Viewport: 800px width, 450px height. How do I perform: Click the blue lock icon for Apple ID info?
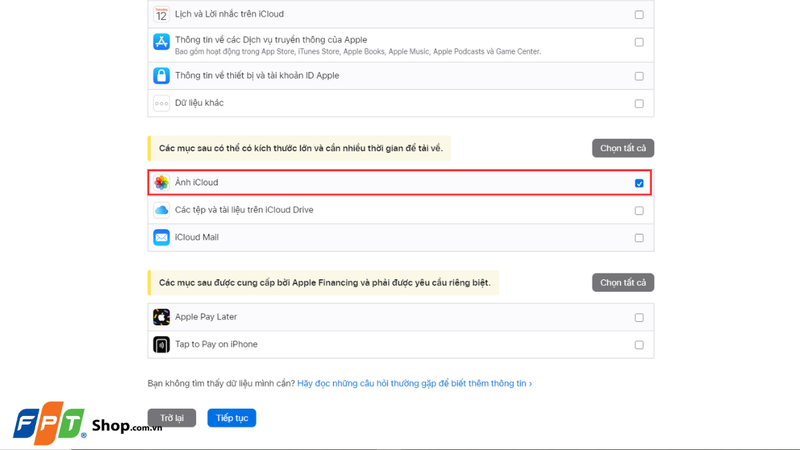click(x=161, y=76)
